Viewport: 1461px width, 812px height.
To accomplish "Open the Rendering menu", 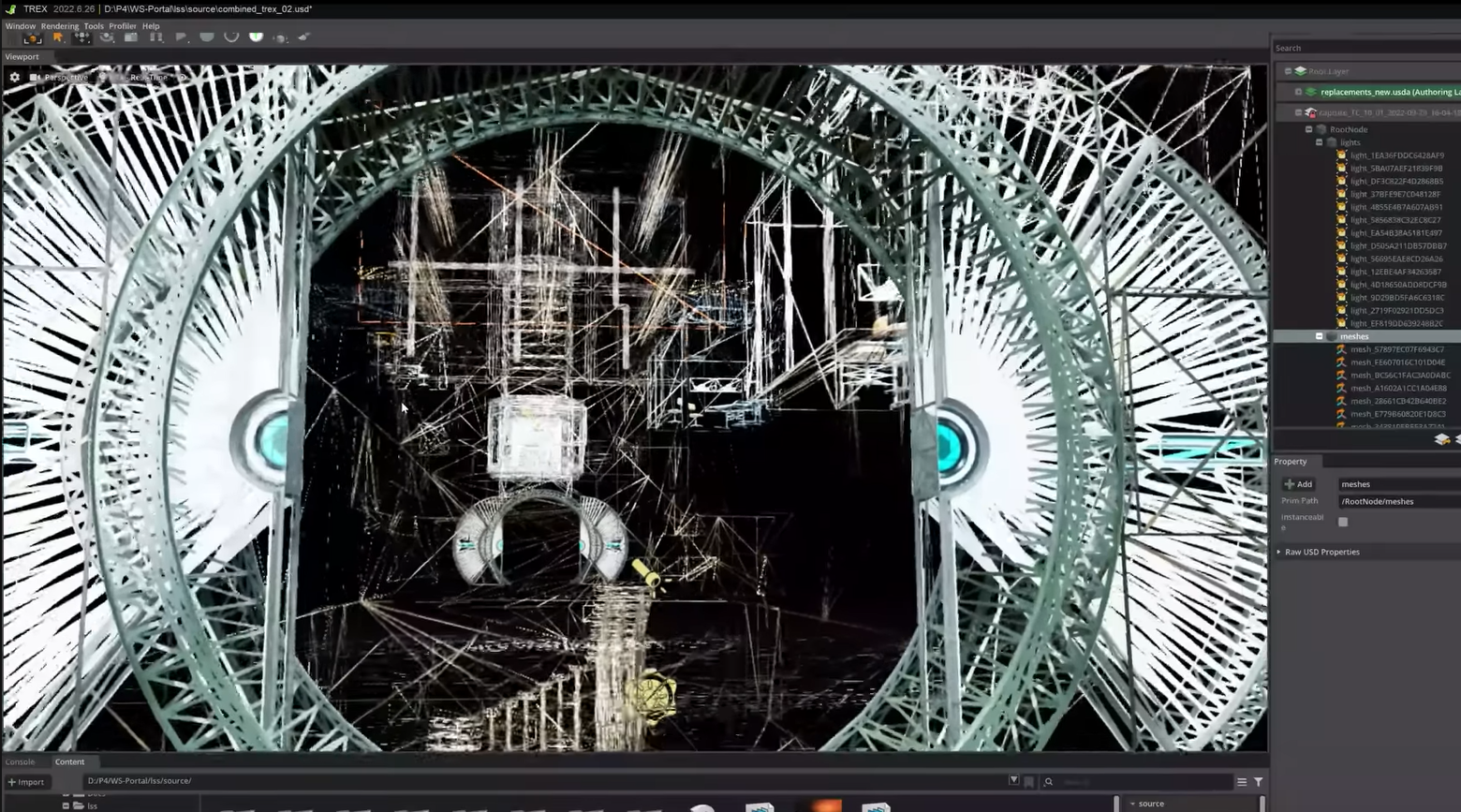I will click(x=60, y=26).
